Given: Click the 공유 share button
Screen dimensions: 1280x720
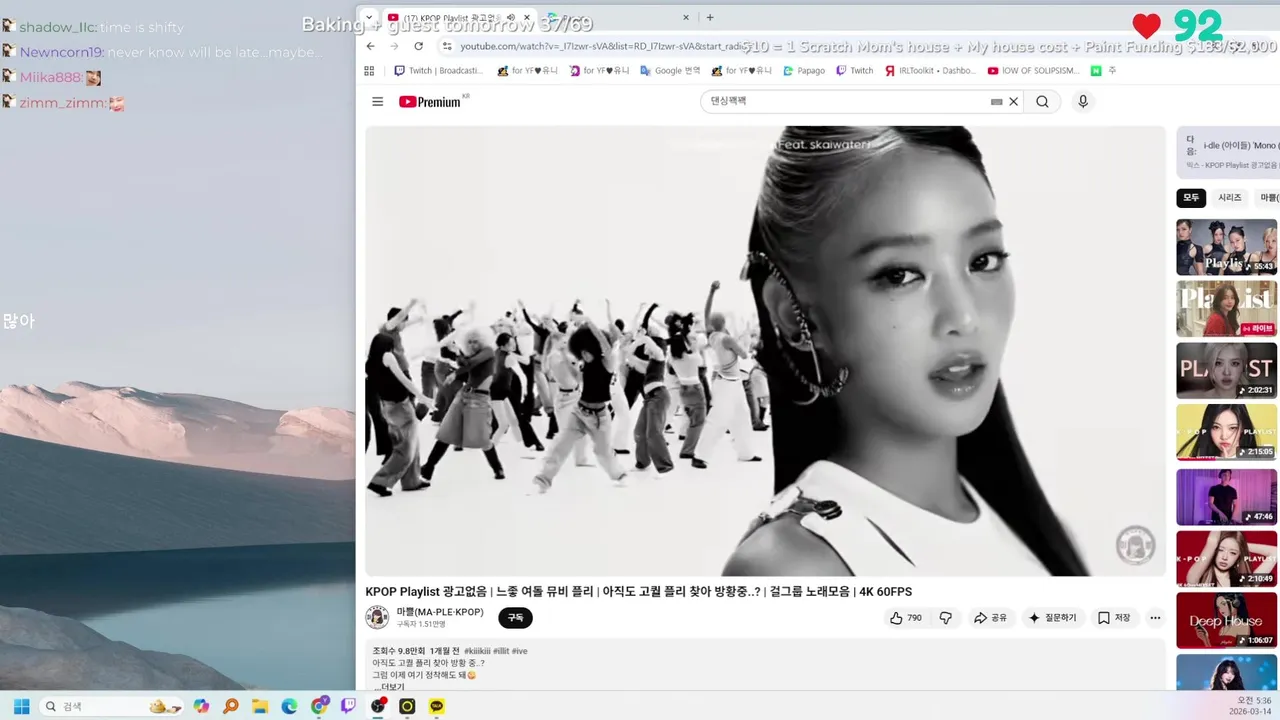Looking at the screenshot, I should (x=991, y=618).
